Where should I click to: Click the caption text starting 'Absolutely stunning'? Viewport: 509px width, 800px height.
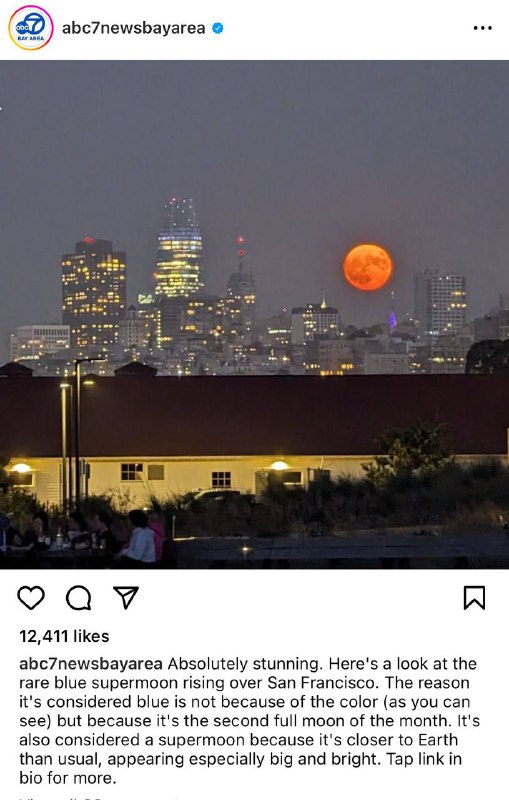point(249,720)
